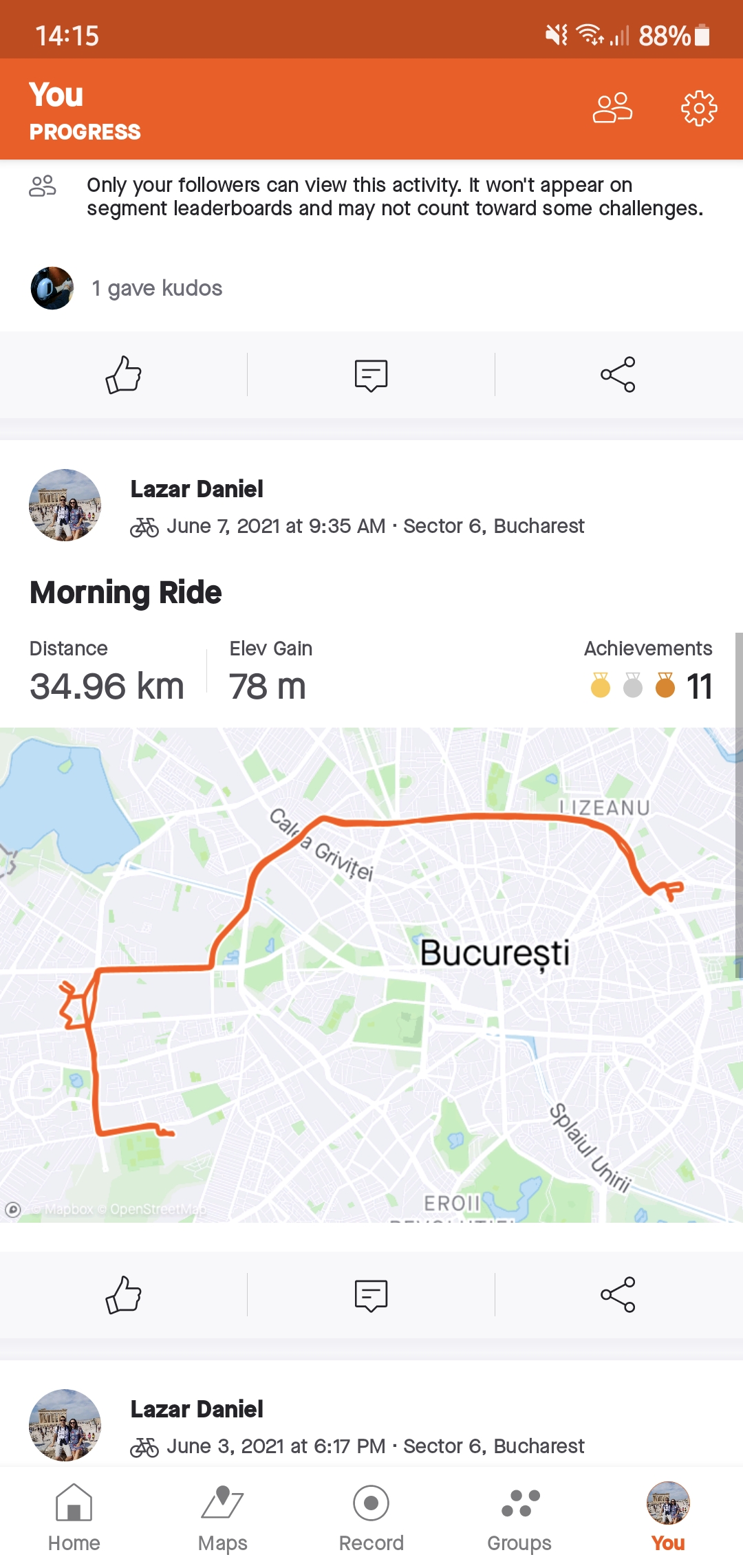Open comments on the followers-only activity
Image resolution: width=743 pixels, height=1568 pixels.
pyautogui.click(x=371, y=375)
